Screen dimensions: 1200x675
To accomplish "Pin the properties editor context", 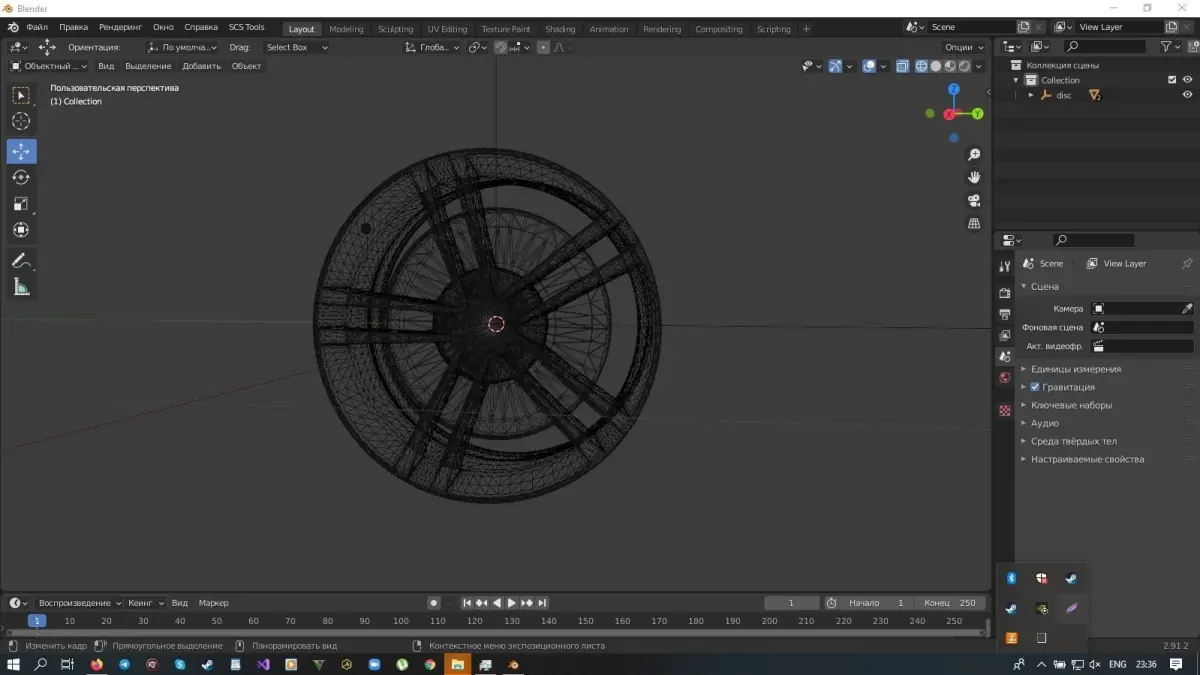I will tap(1187, 263).
